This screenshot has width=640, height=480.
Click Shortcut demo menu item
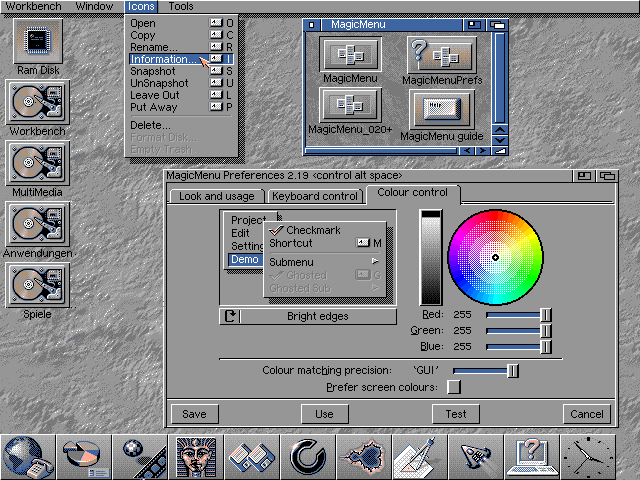(325, 243)
